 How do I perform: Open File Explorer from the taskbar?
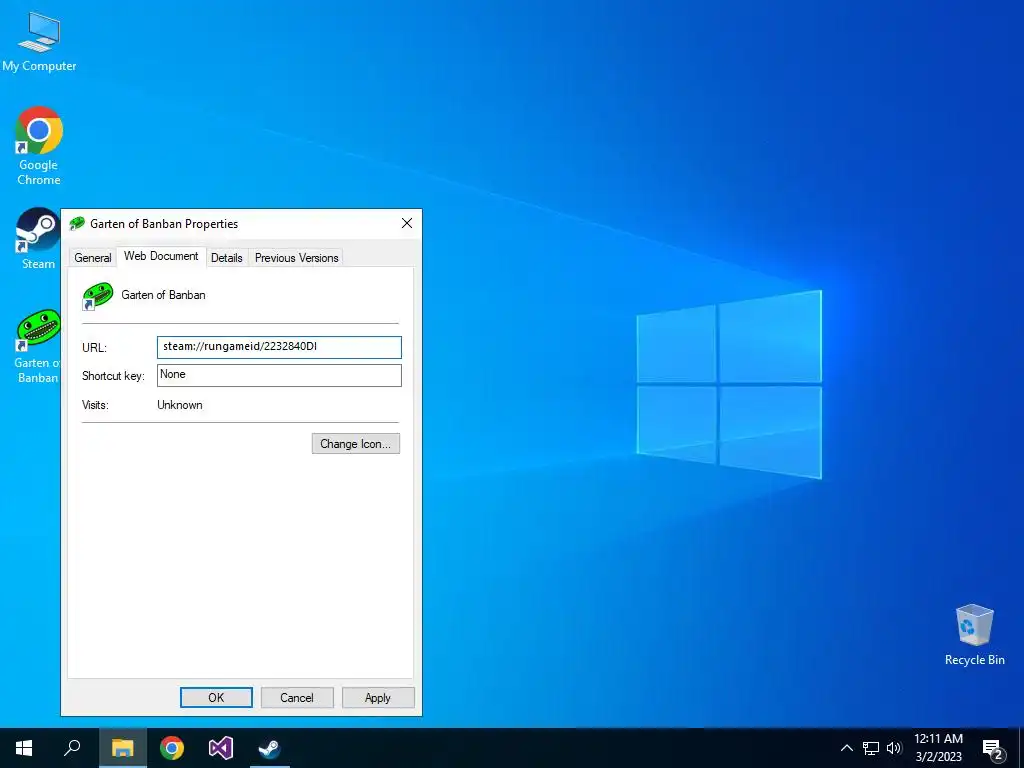click(x=122, y=748)
